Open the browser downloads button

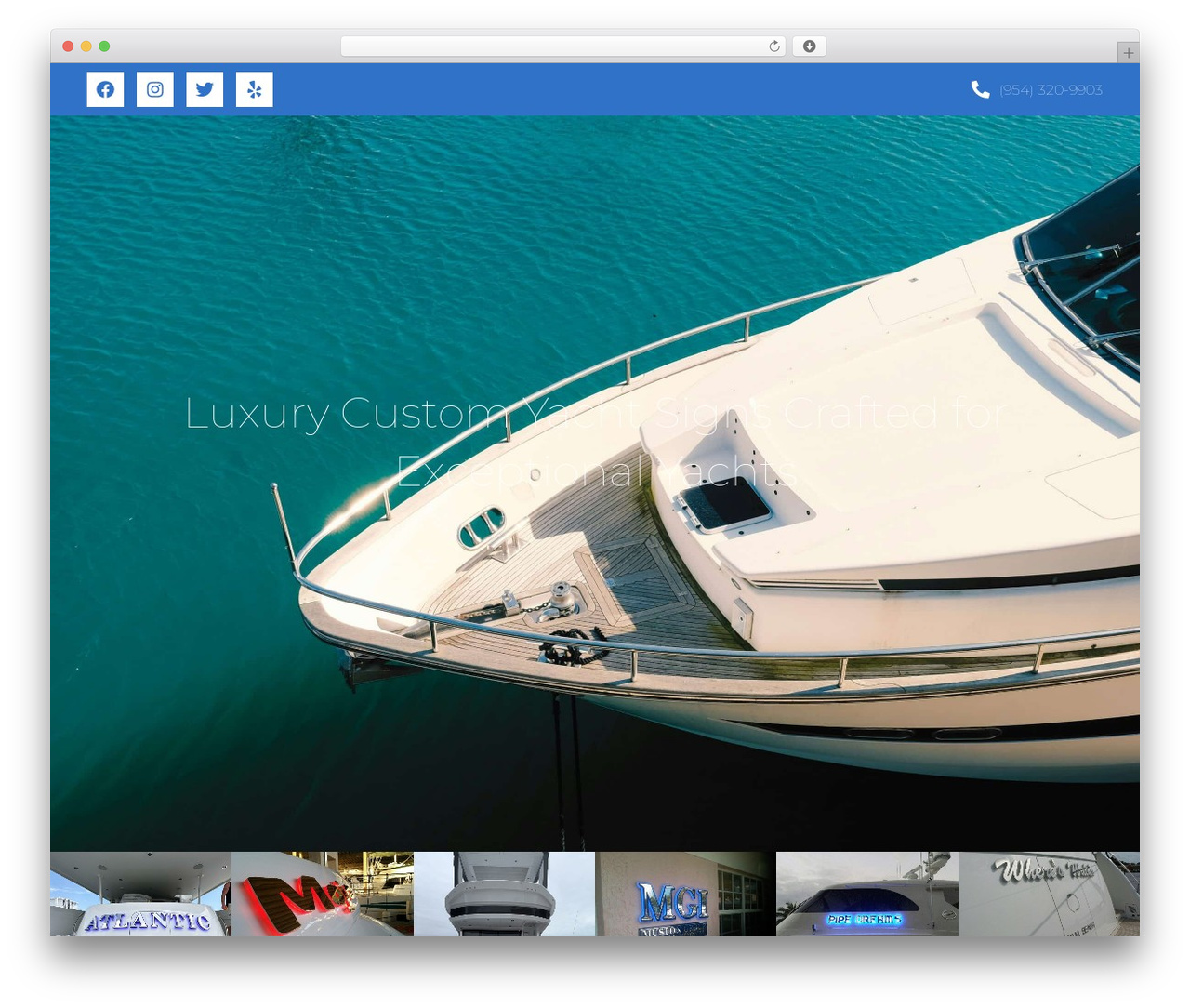coord(809,46)
